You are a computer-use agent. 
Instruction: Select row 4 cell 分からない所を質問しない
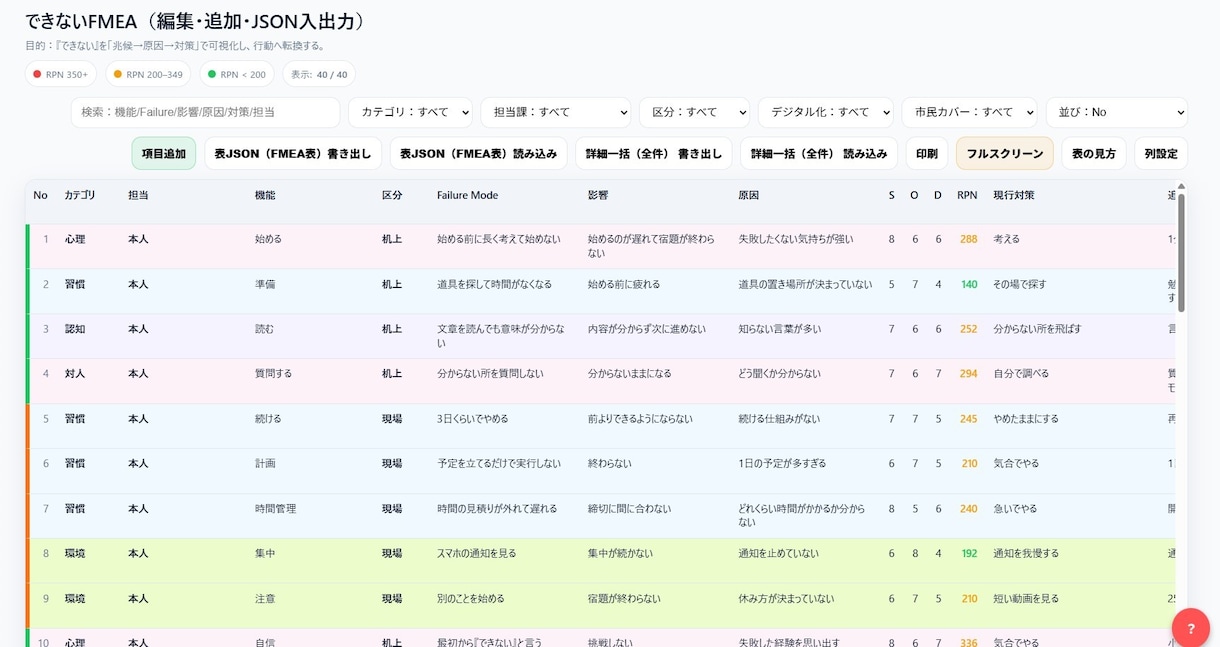tap(490, 374)
